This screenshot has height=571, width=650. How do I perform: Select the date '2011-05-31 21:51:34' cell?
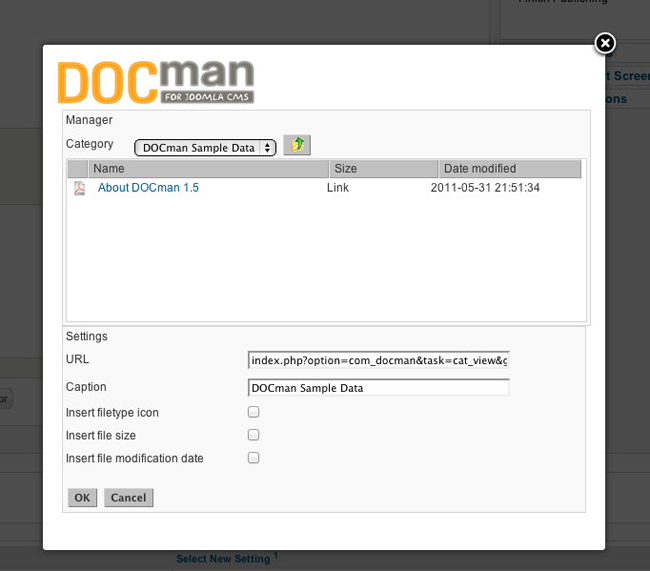(485, 188)
